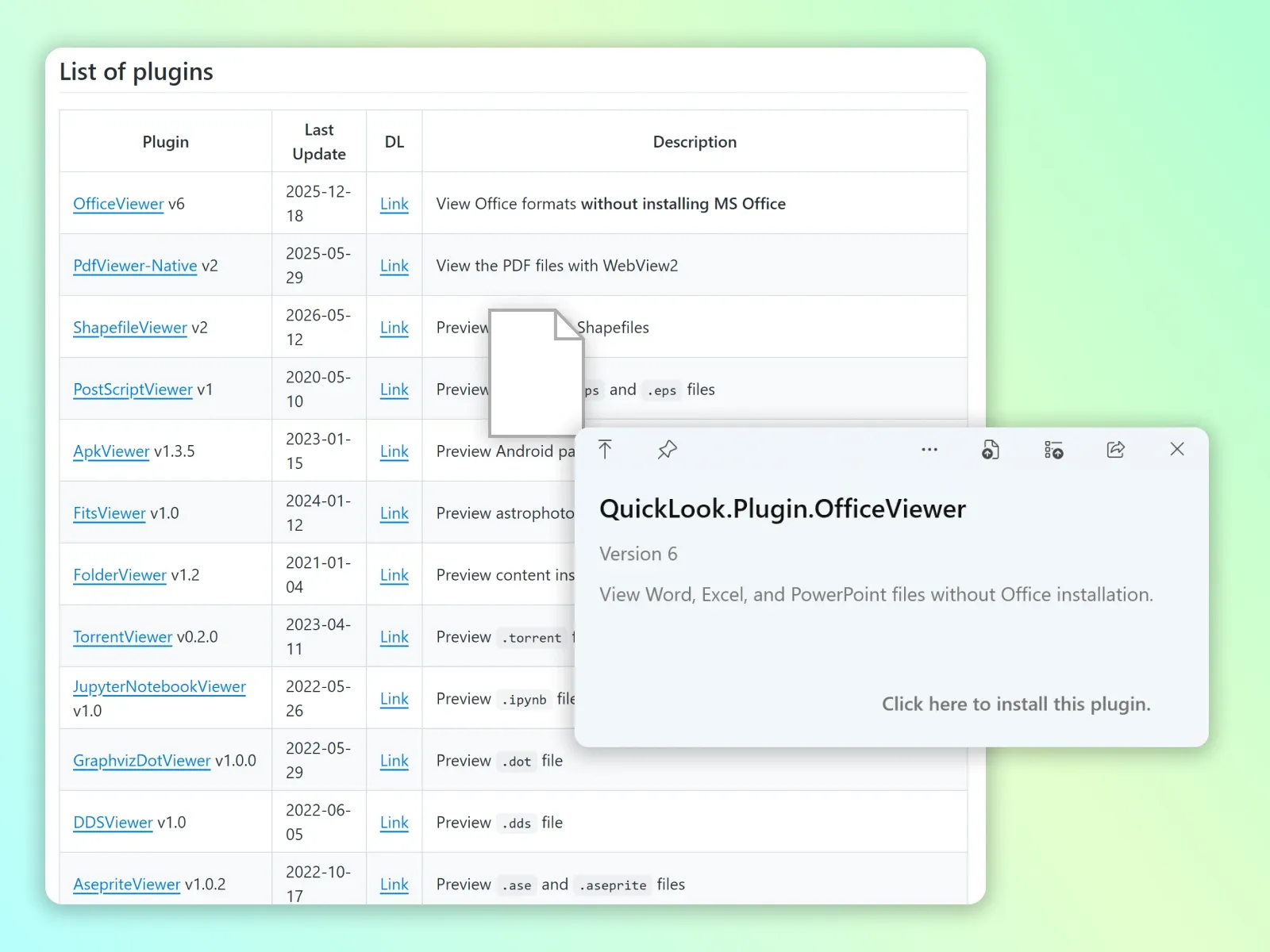The height and width of the screenshot is (952, 1270).
Task: Follow the download Link in ApkViewer row
Action: coord(394,451)
